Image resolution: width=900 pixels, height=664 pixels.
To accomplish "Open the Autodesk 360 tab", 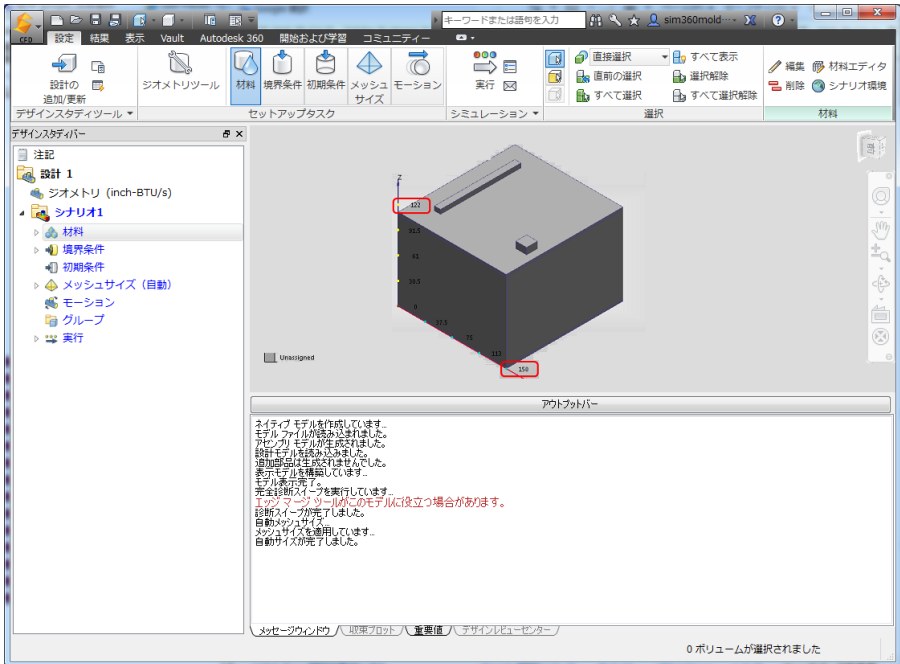I will pyautogui.click(x=231, y=38).
